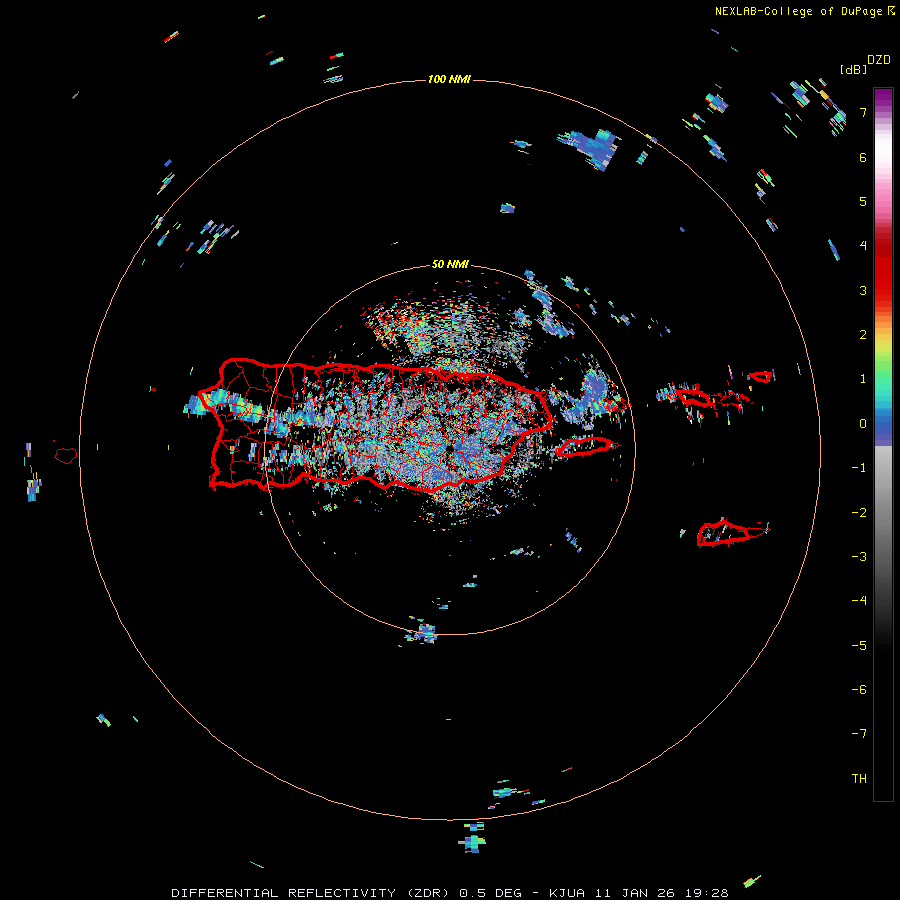Click the DZD product label above the color bar

coord(879,60)
